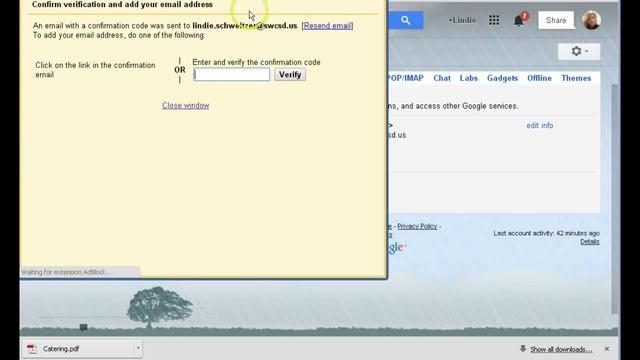Click the Details link under account activity
640x360 pixels.
coord(590,242)
